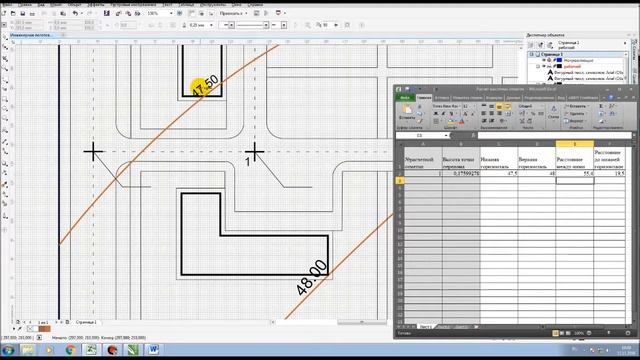Toggle Bold in the Excel ribbon
Screen dimensions: 640x360
[436, 114]
